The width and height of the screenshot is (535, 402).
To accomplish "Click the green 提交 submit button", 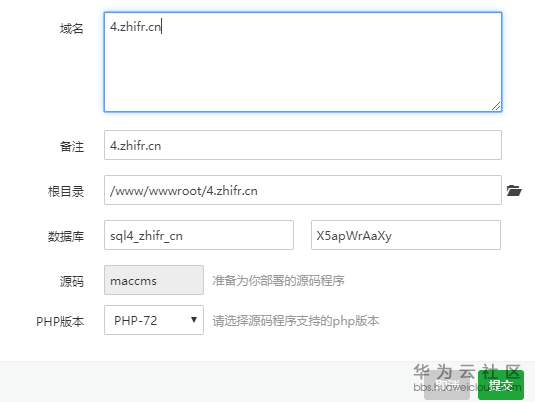I will pyautogui.click(x=501, y=385).
